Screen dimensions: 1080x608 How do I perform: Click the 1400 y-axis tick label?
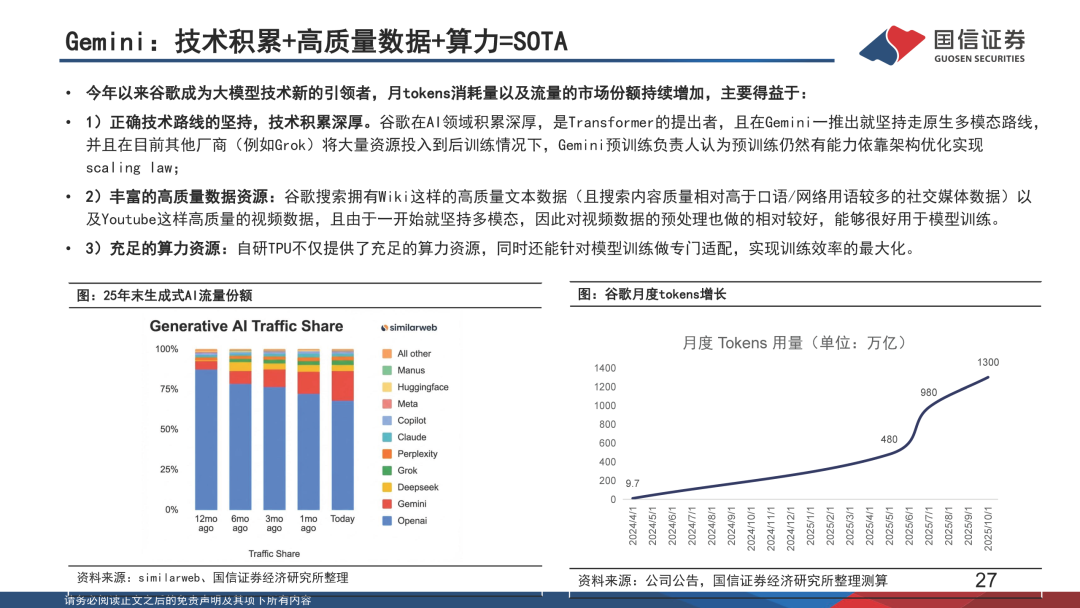pyautogui.click(x=605, y=368)
